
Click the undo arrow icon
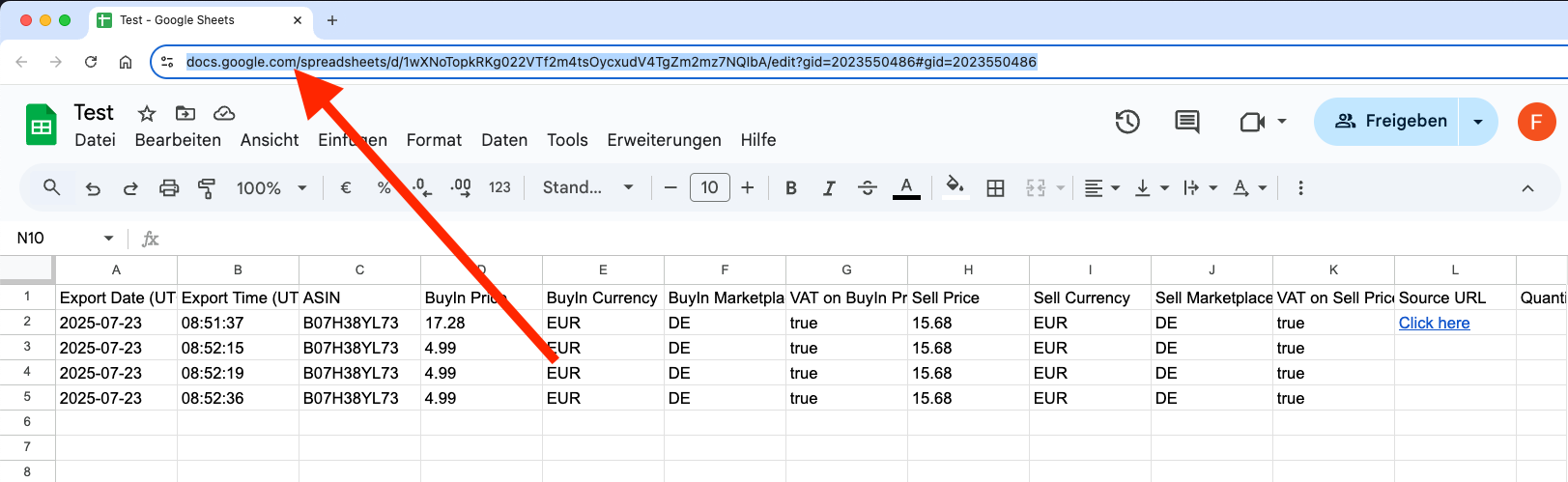click(x=93, y=188)
